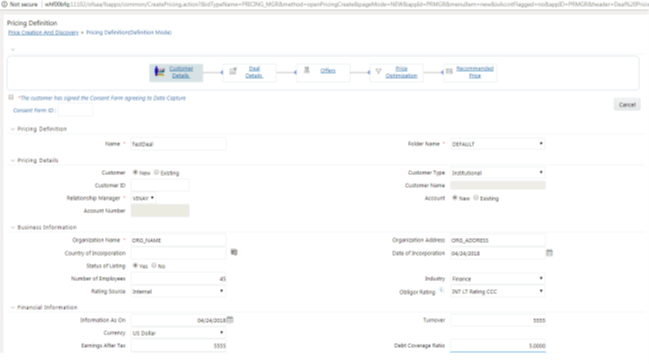Click the Information As On date field
The height and width of the screenshot is (364, 649).
pos(178,320)
